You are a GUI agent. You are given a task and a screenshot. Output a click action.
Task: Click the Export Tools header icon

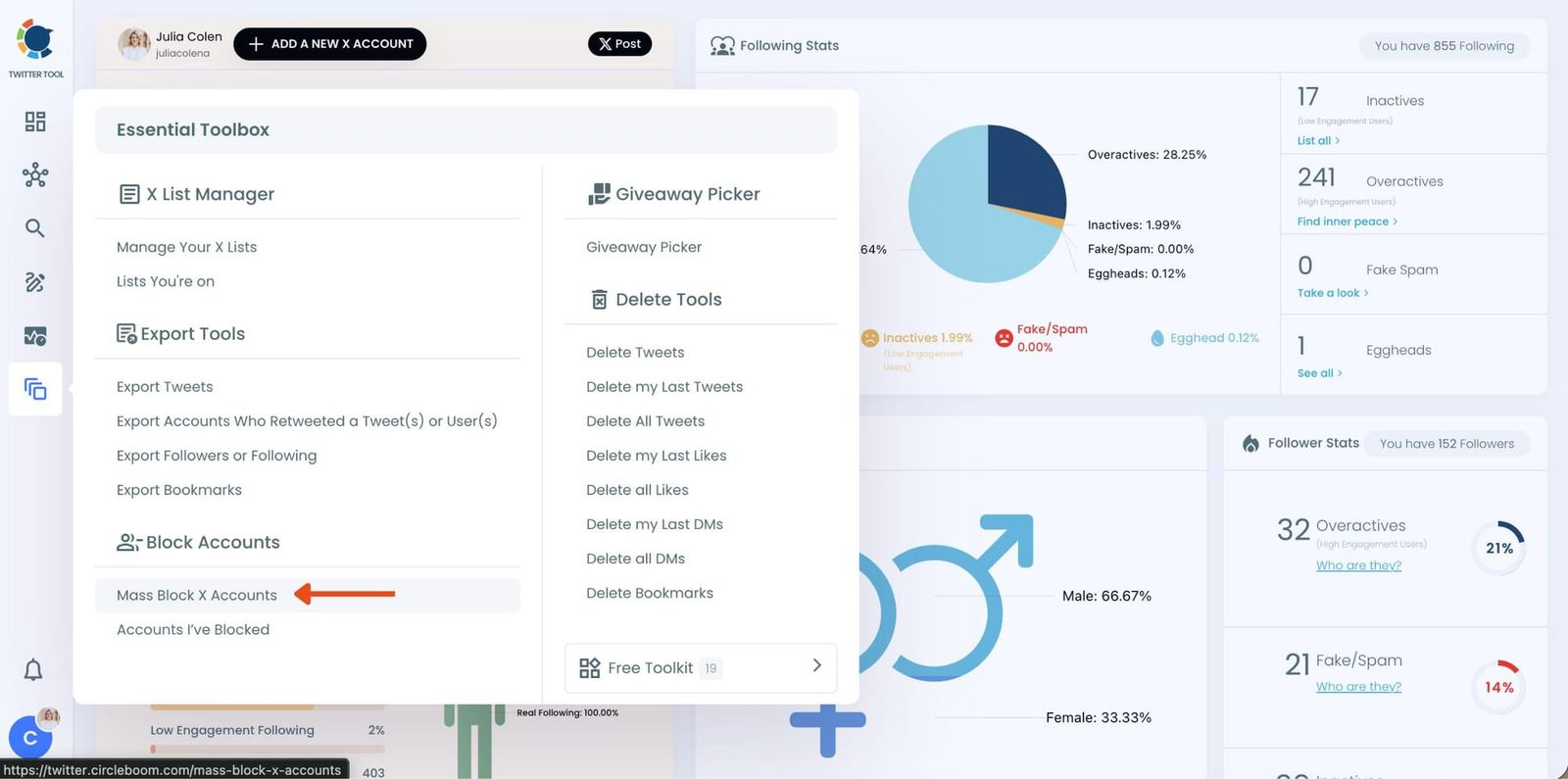click(126, 334)
